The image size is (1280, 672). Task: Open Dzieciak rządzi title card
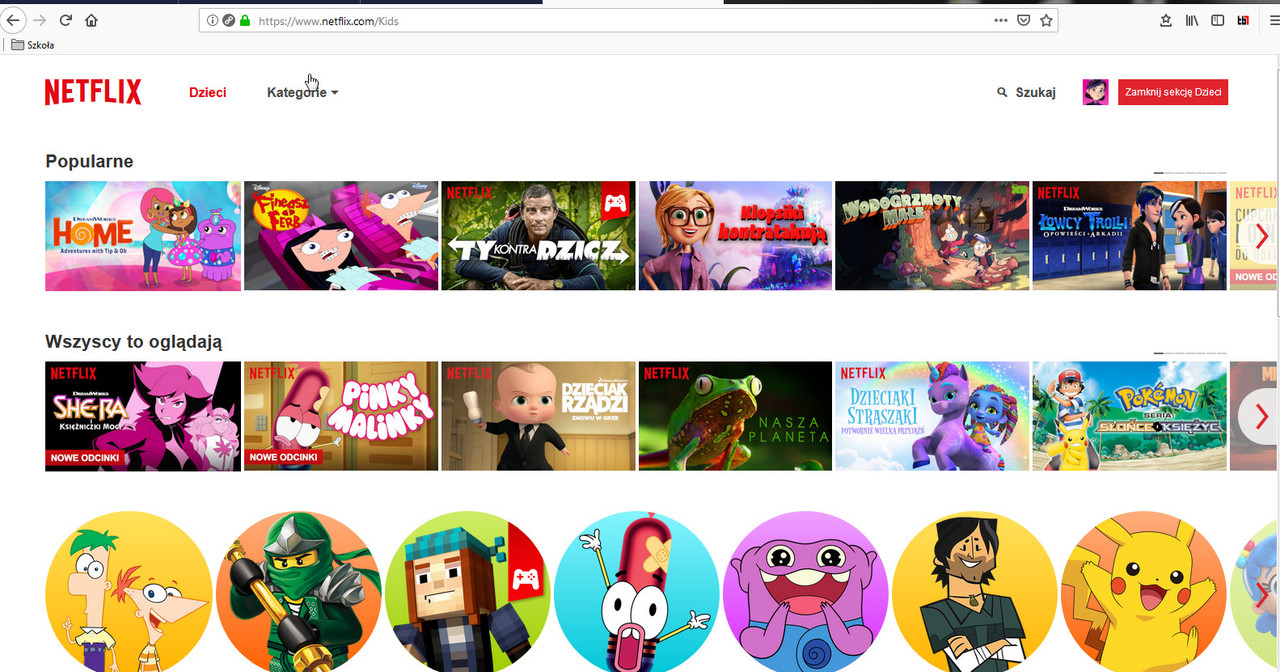pos(538,416)
